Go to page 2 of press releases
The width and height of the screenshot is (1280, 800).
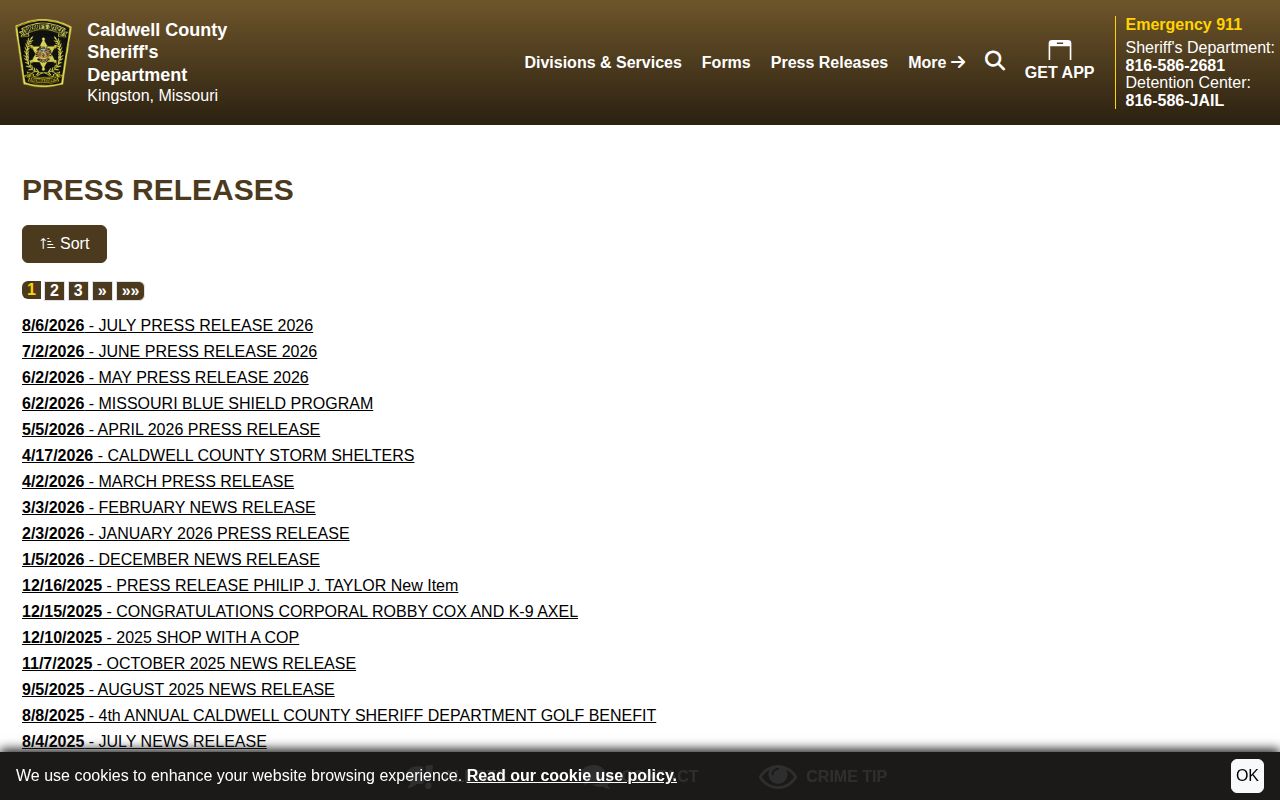pyautogui.click(x=54, y=291)
